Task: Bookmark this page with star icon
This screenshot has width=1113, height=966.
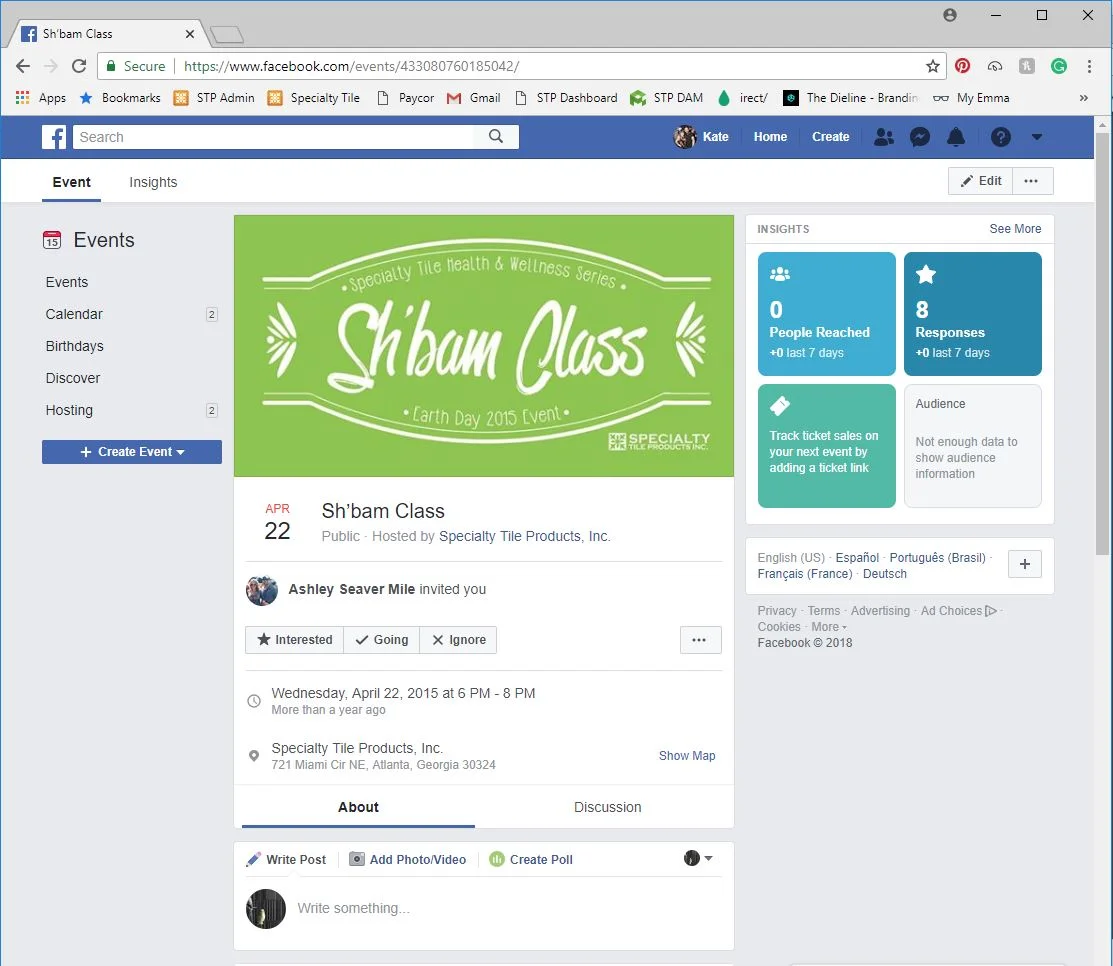Action: pyautogui.click(x=933, y=66)
